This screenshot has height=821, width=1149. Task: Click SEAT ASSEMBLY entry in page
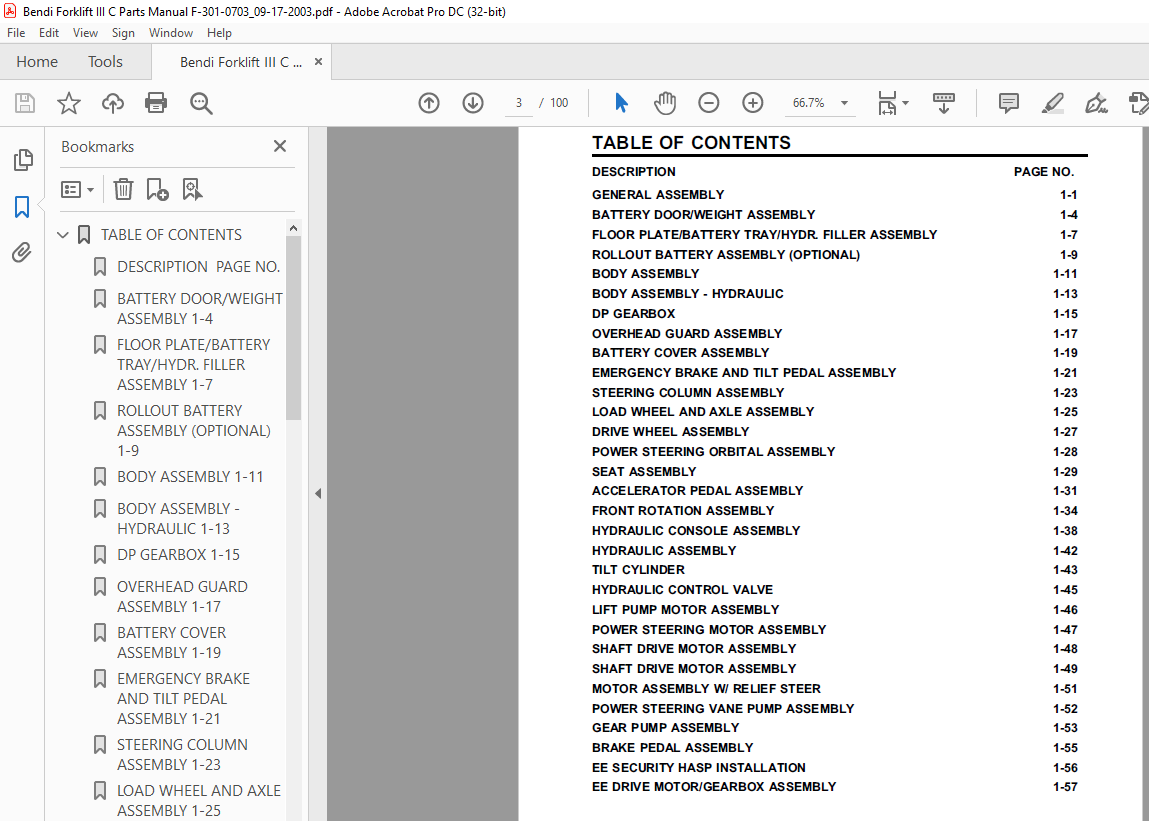[644, 471]
